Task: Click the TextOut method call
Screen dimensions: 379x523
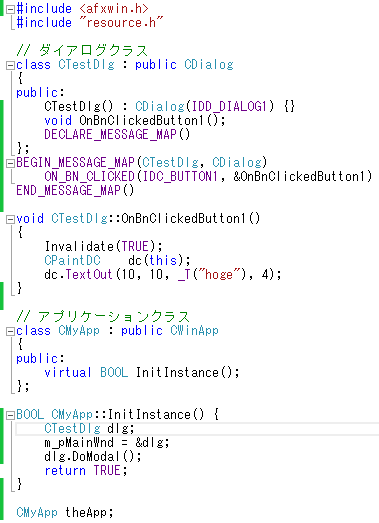Action: [89, 275]
